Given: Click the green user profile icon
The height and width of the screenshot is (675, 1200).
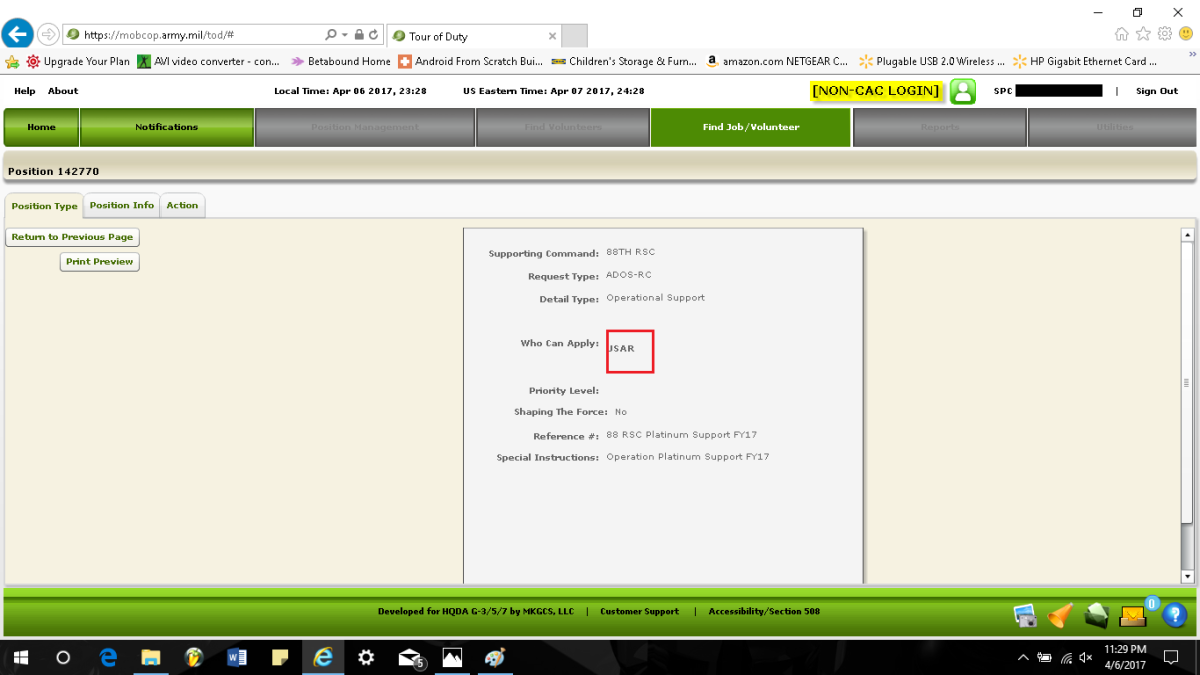Looking at the screenshot, I should [962, 91].
